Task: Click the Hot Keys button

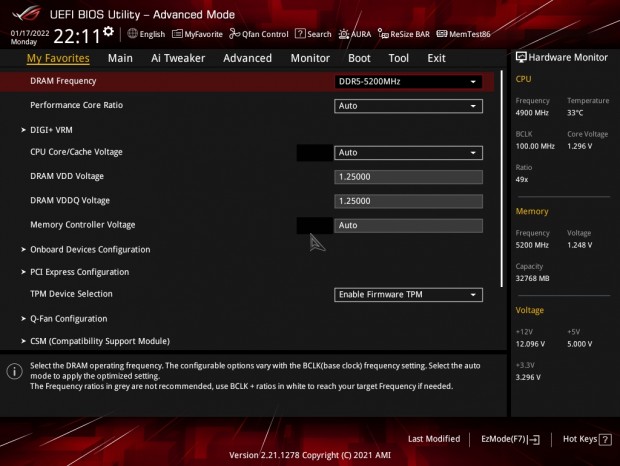Action: pyautogui.click(x=586, y=439)
